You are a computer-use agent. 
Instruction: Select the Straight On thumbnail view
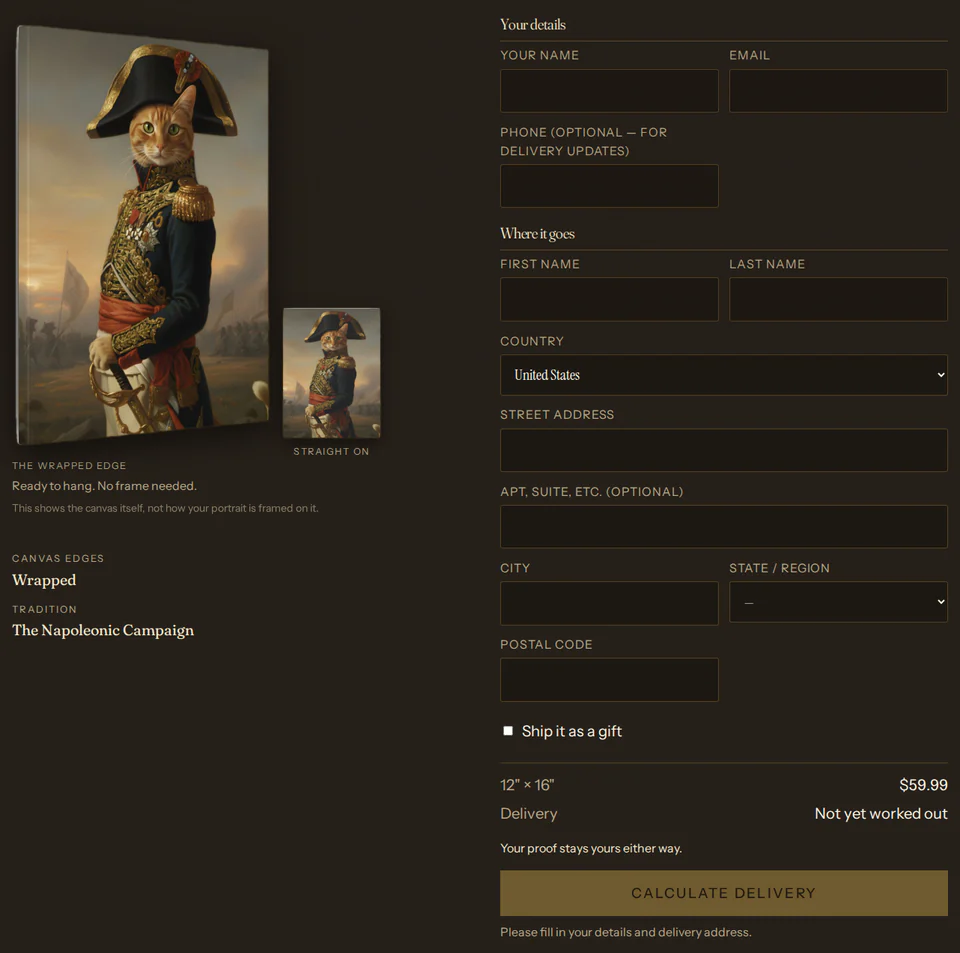331,373
